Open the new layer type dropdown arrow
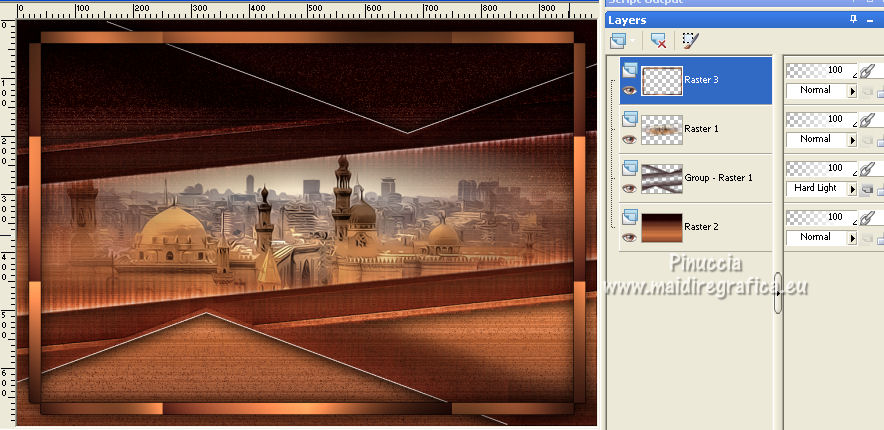 pos(633,41)
